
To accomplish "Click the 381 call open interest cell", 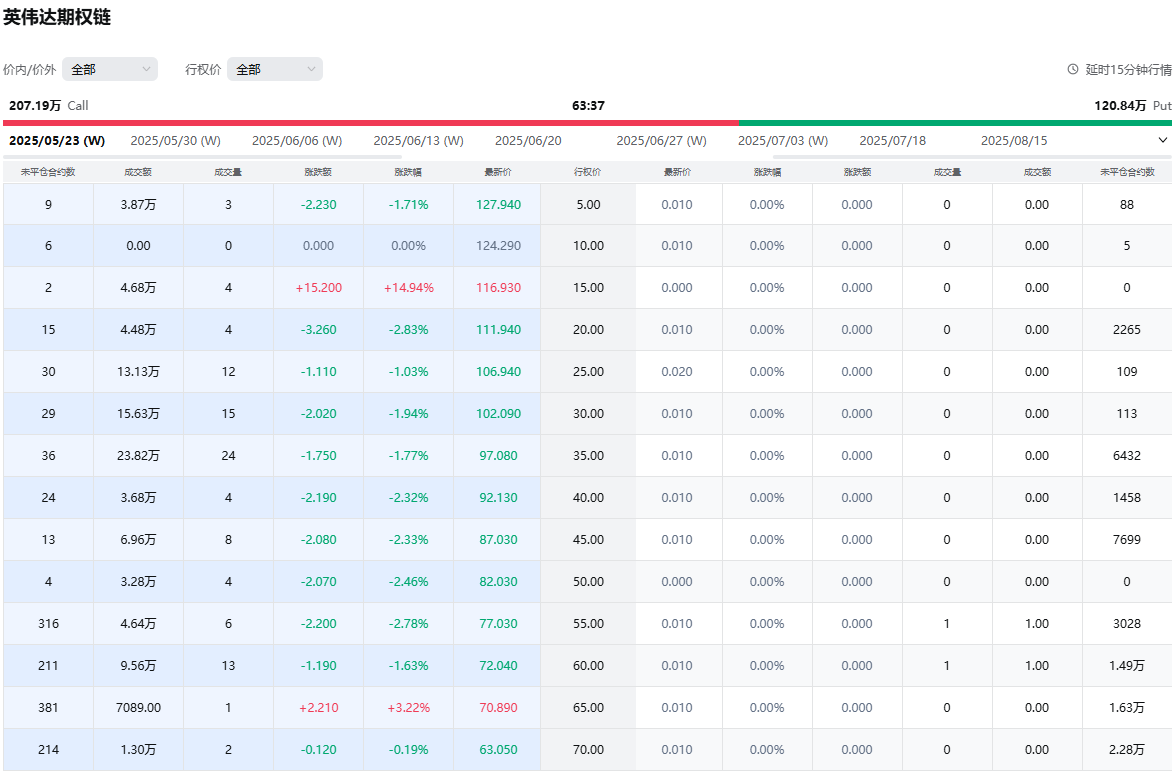I will pyautogui.click(x=48, y=707).
